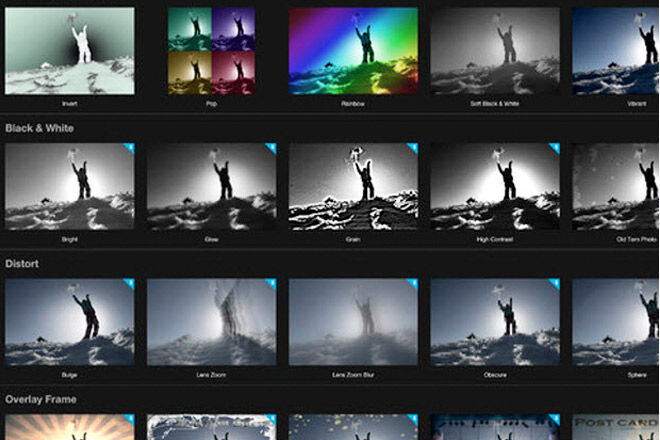Pick the High Contrast thumbnail
Image resolution: width=660 pixels, height=440 pixels.
point(495,187)
